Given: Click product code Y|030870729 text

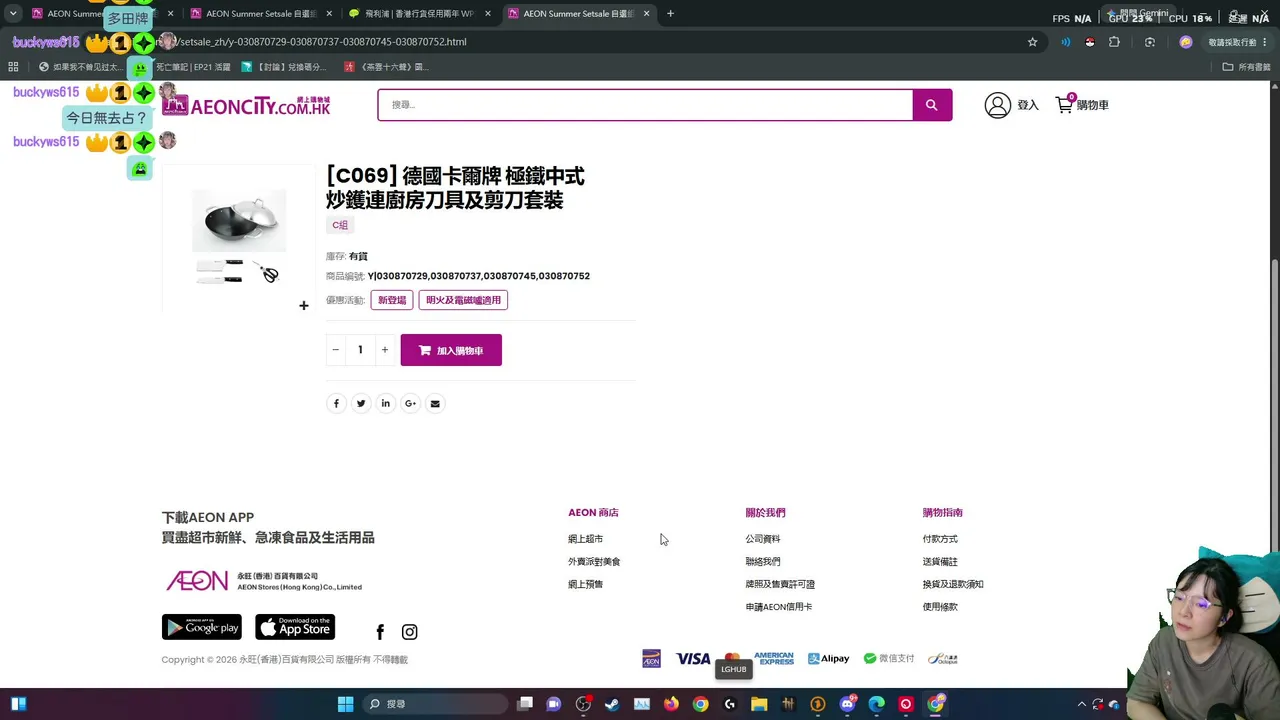Looking at the screenshot, I should [x=479, y=276].
